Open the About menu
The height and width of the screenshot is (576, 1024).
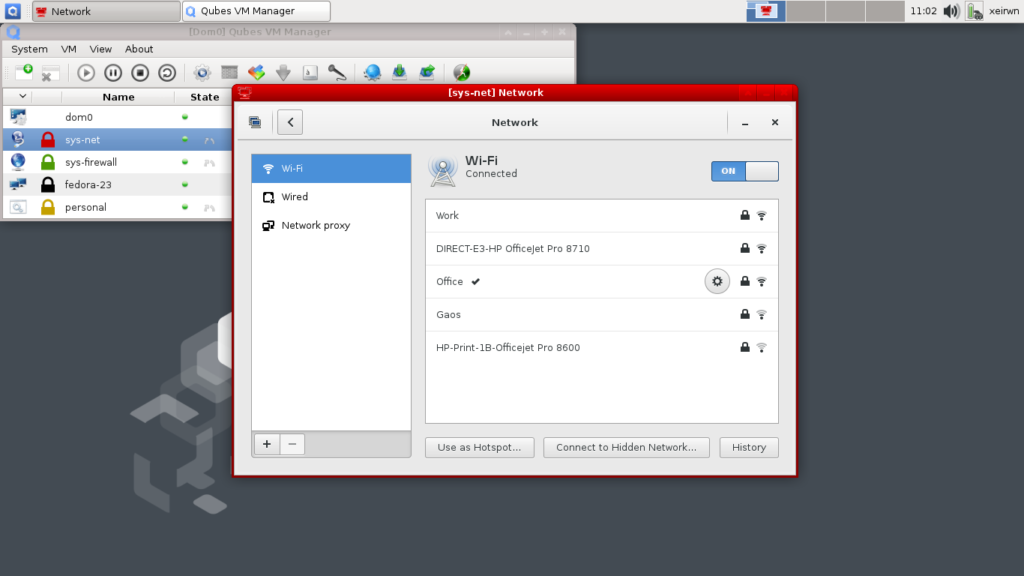[x=139, y=49]
